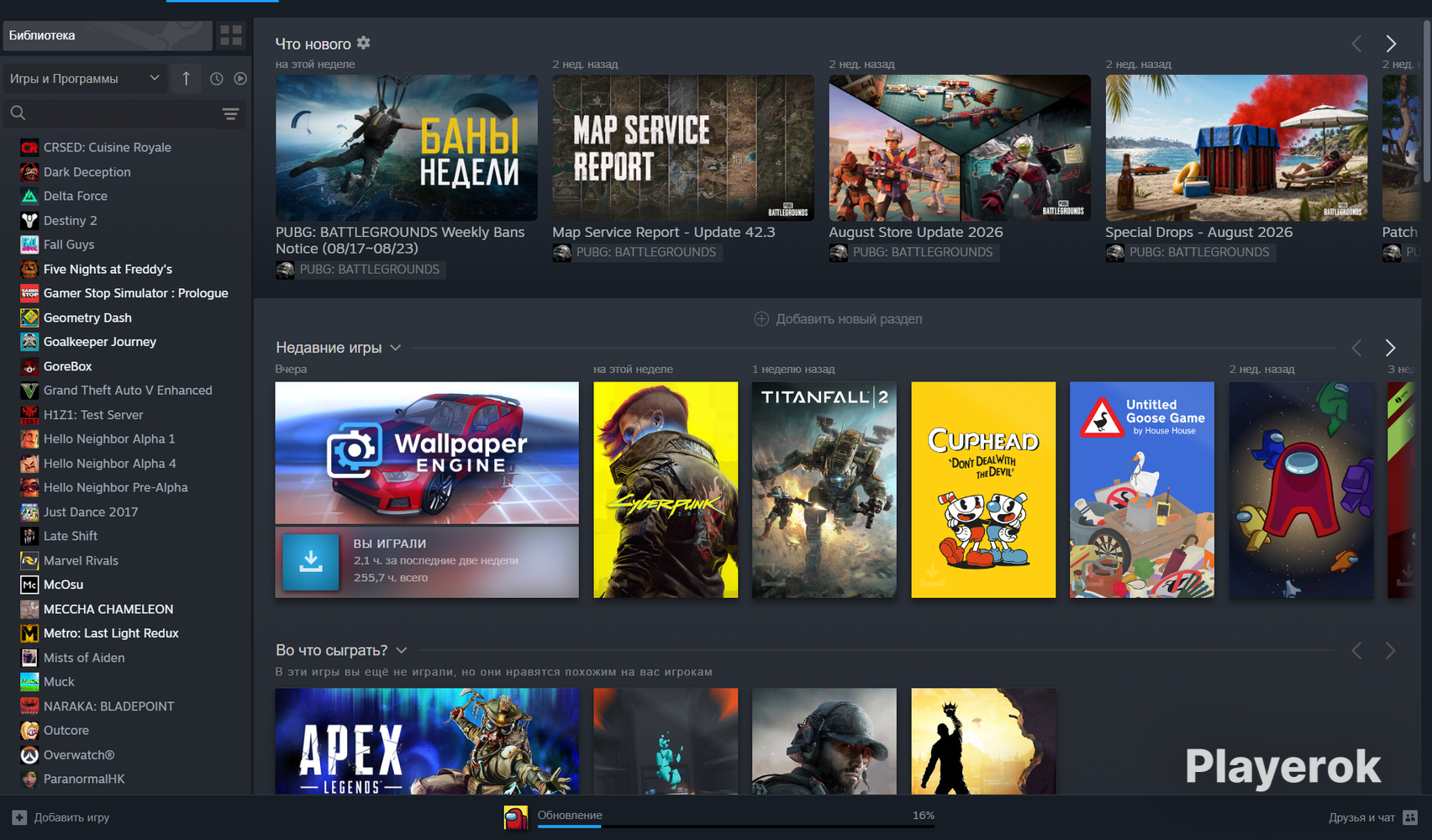1432x840 pixels.
Task: Open the Библиотека home tab
Action: tap(108, 35)
